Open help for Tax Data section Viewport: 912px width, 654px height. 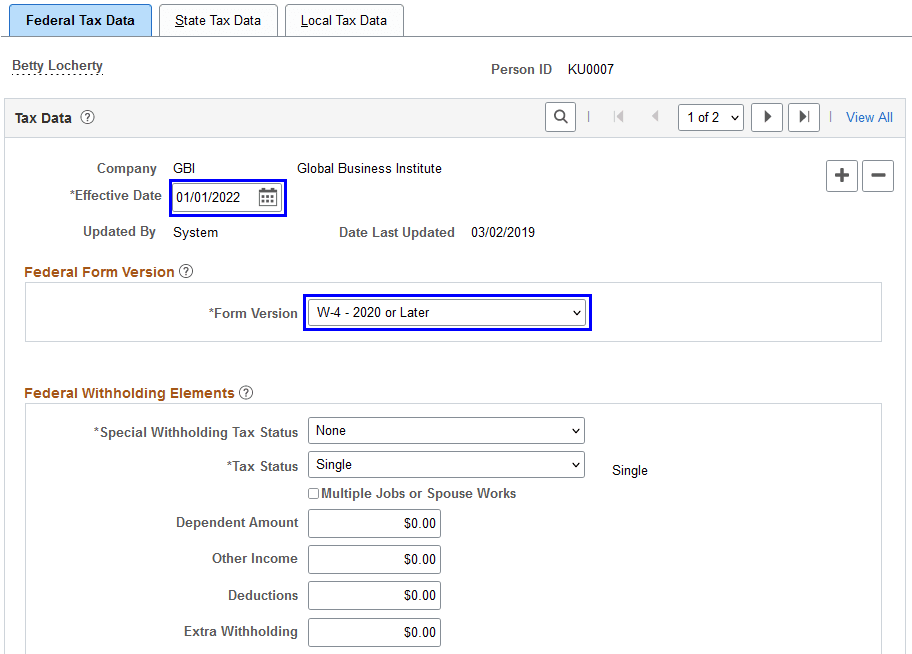coord(87,117)
